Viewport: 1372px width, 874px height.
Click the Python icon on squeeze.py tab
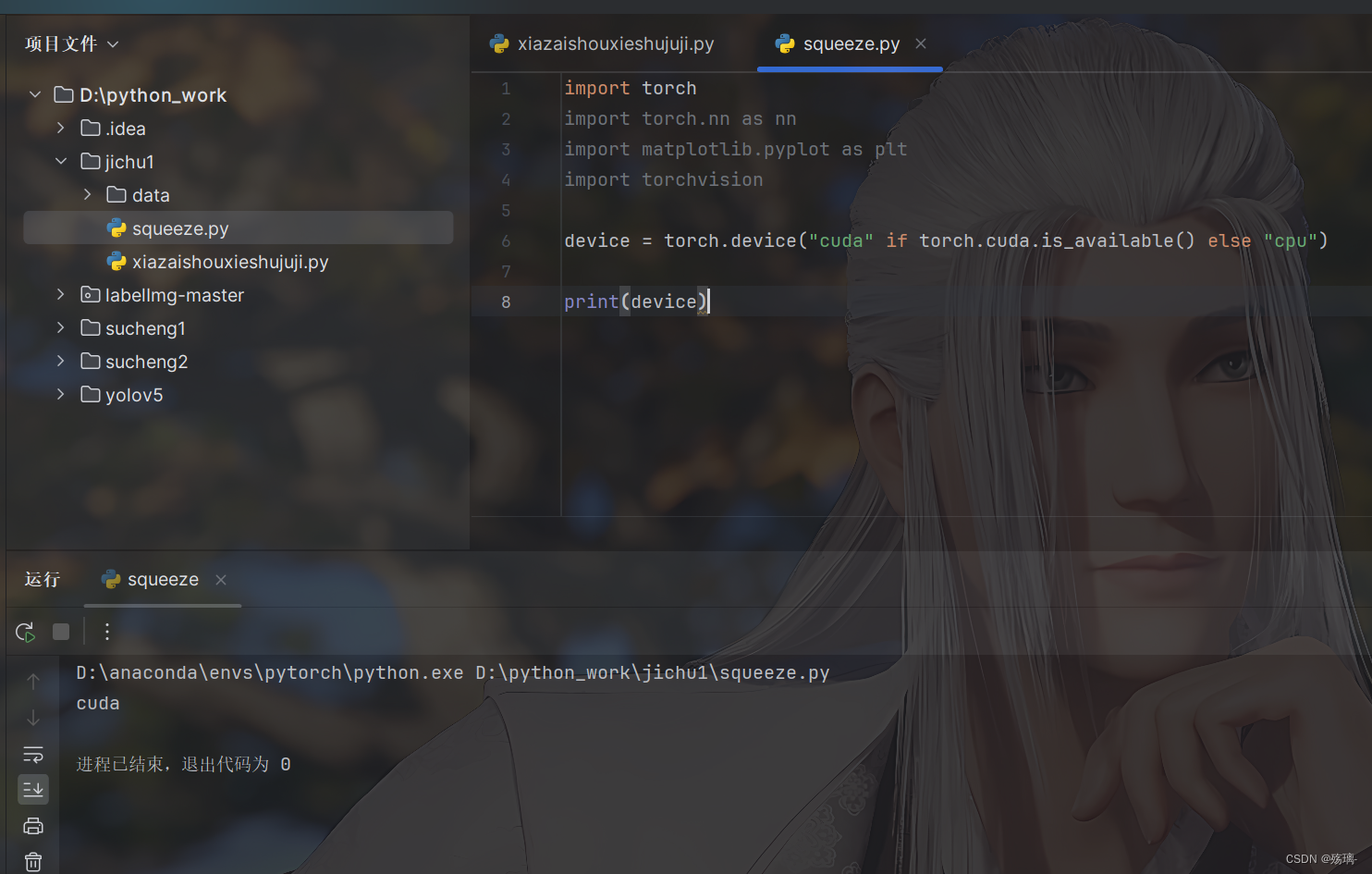click(786, 43)
